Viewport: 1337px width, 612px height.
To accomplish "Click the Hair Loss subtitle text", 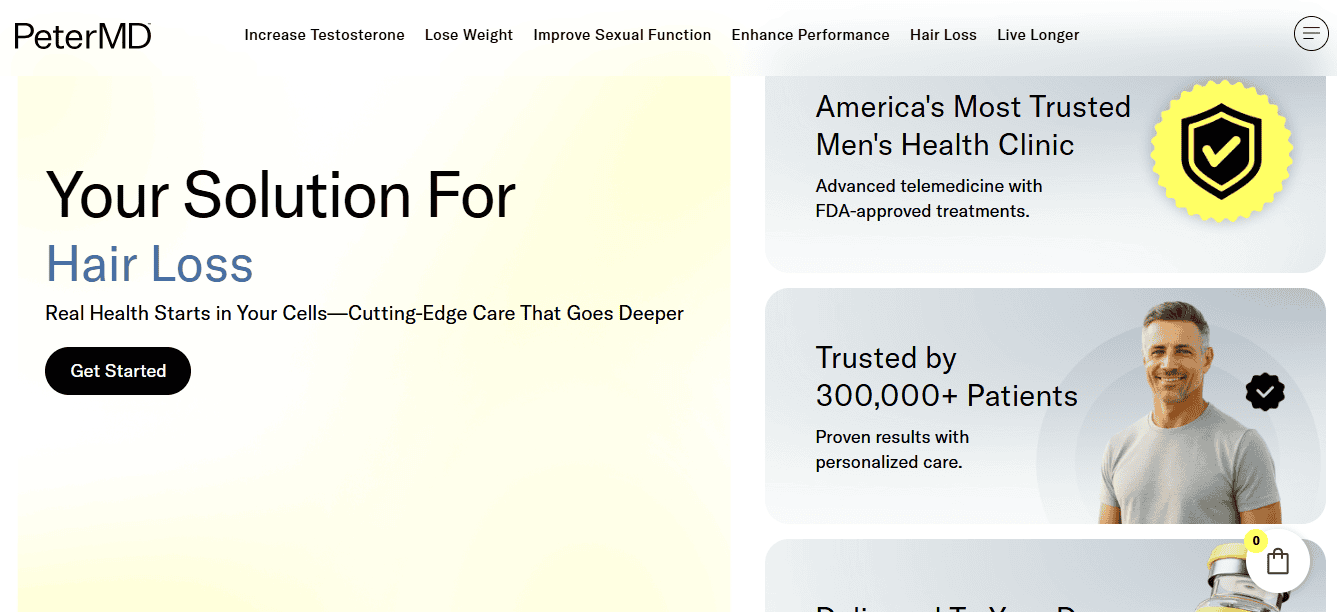I will point(149,264).
